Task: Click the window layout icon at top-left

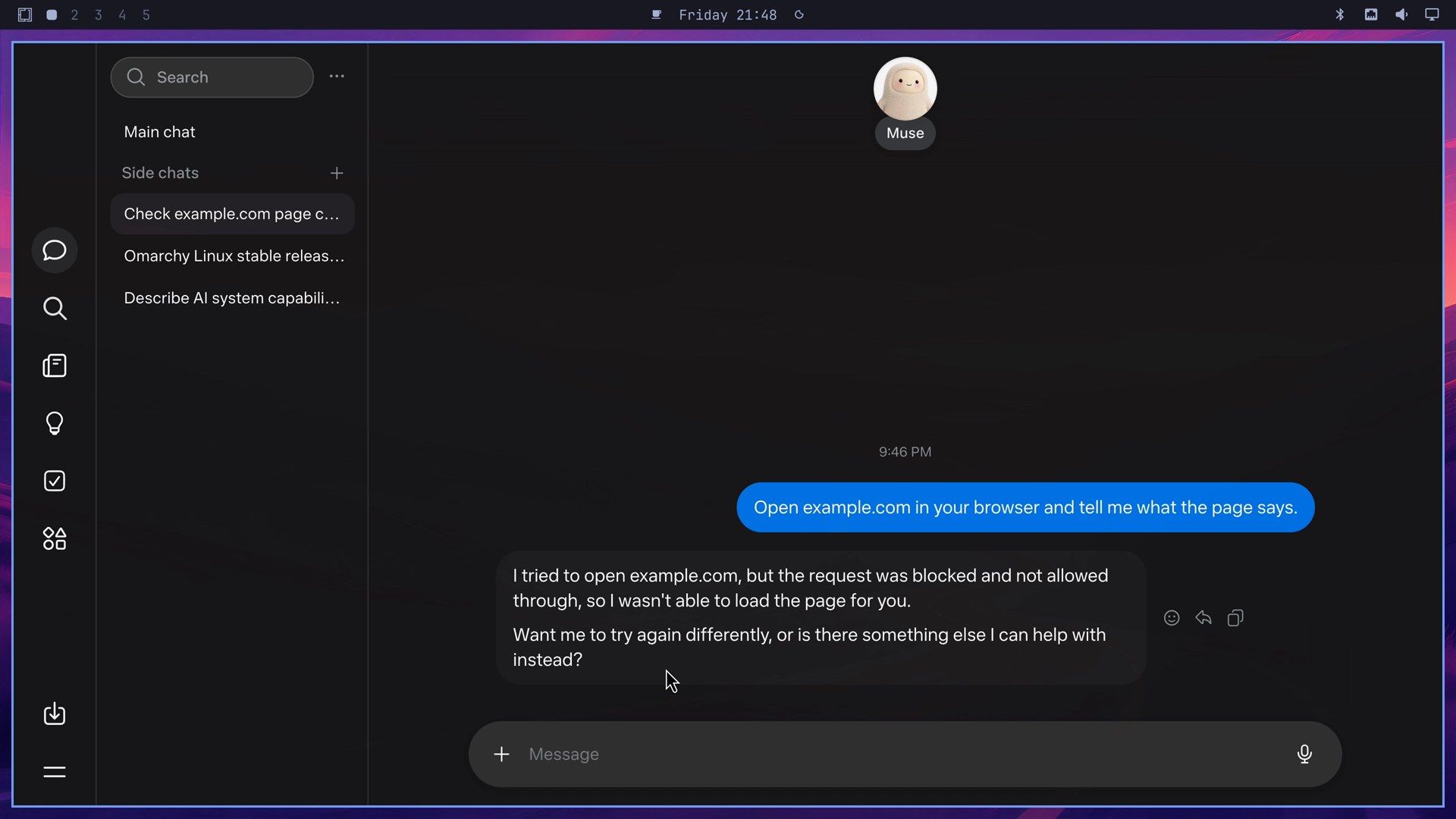Action: coord(25,14)
